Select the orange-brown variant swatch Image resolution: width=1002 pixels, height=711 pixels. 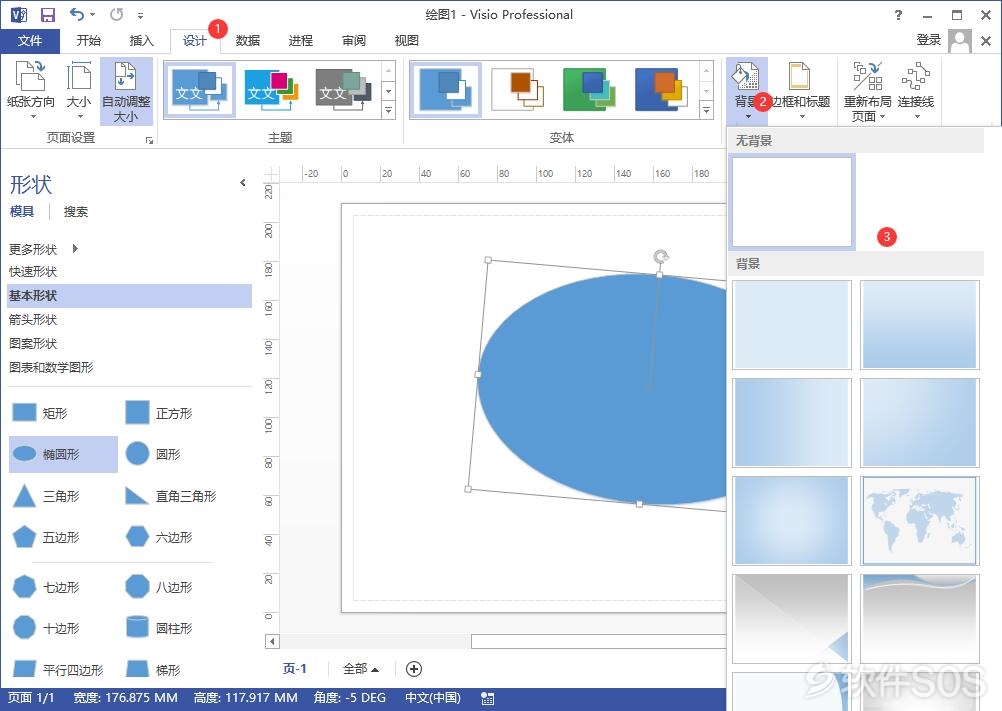518,90
